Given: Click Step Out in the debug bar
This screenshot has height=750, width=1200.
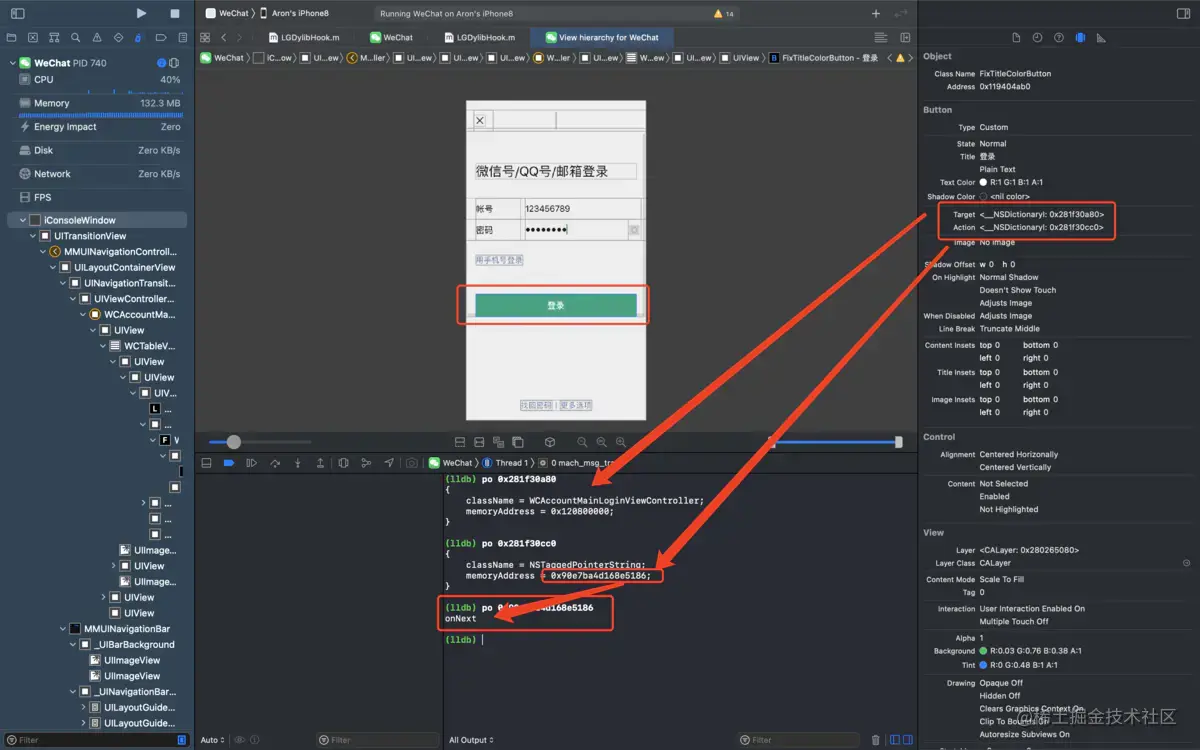Looking at the screenshot, I should point(320,463).
